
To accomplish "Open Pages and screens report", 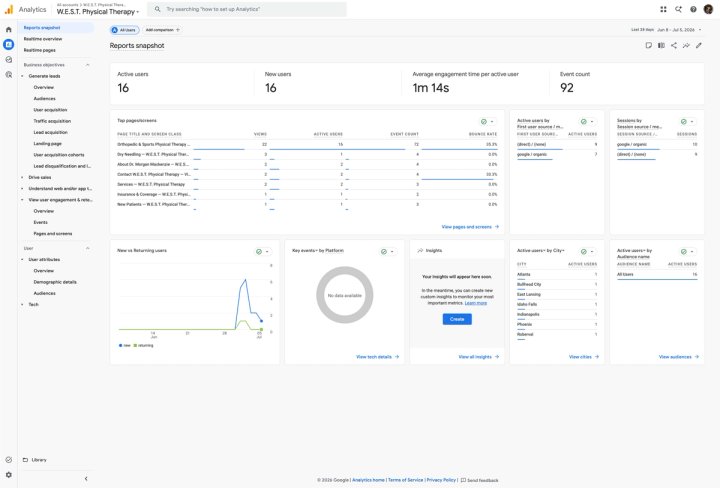I will tap(52, 234).
